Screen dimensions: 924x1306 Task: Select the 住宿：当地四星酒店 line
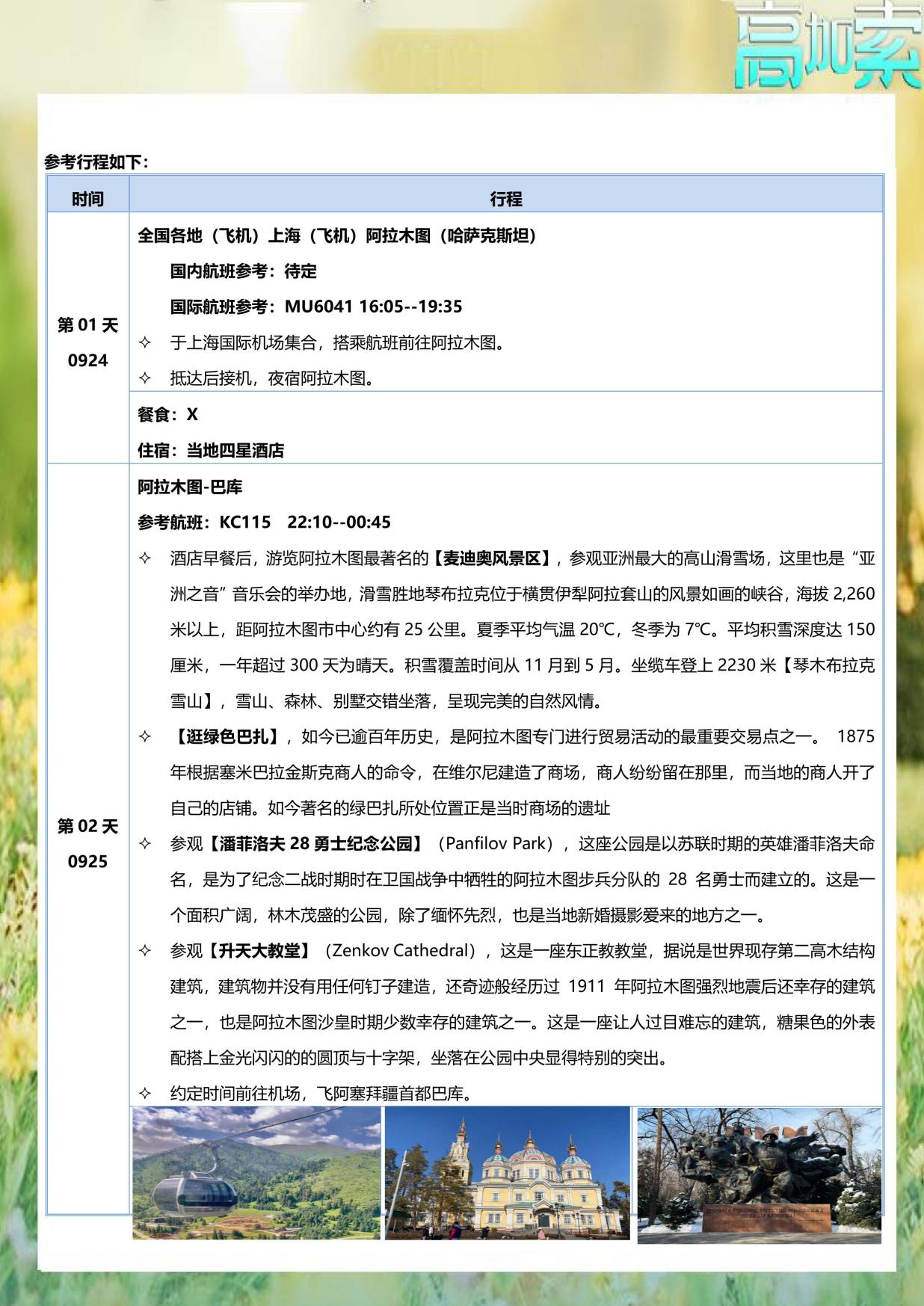[211, 450]
